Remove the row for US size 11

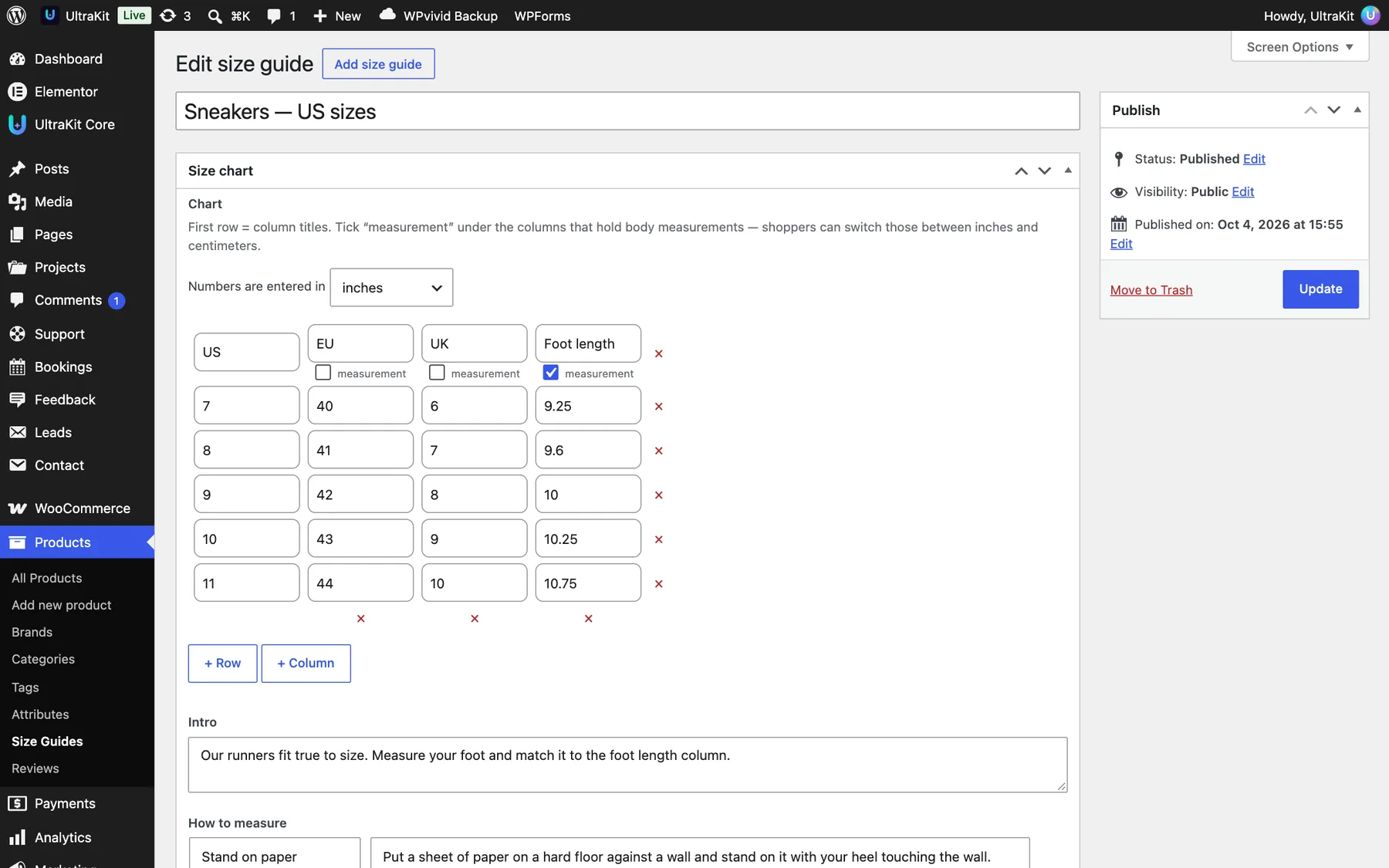658,584
